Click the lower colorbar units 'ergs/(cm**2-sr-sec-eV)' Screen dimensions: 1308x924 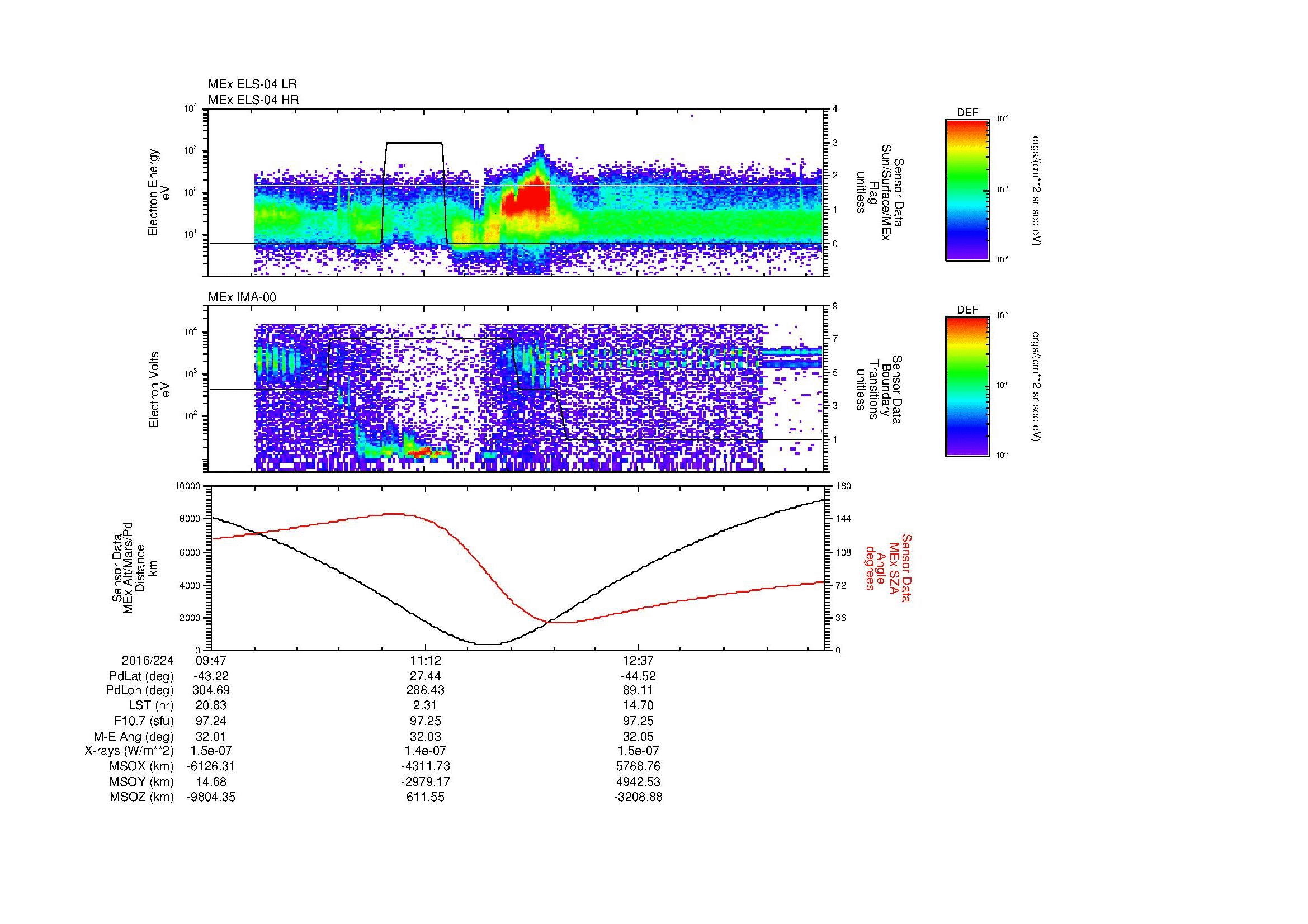1037,388
